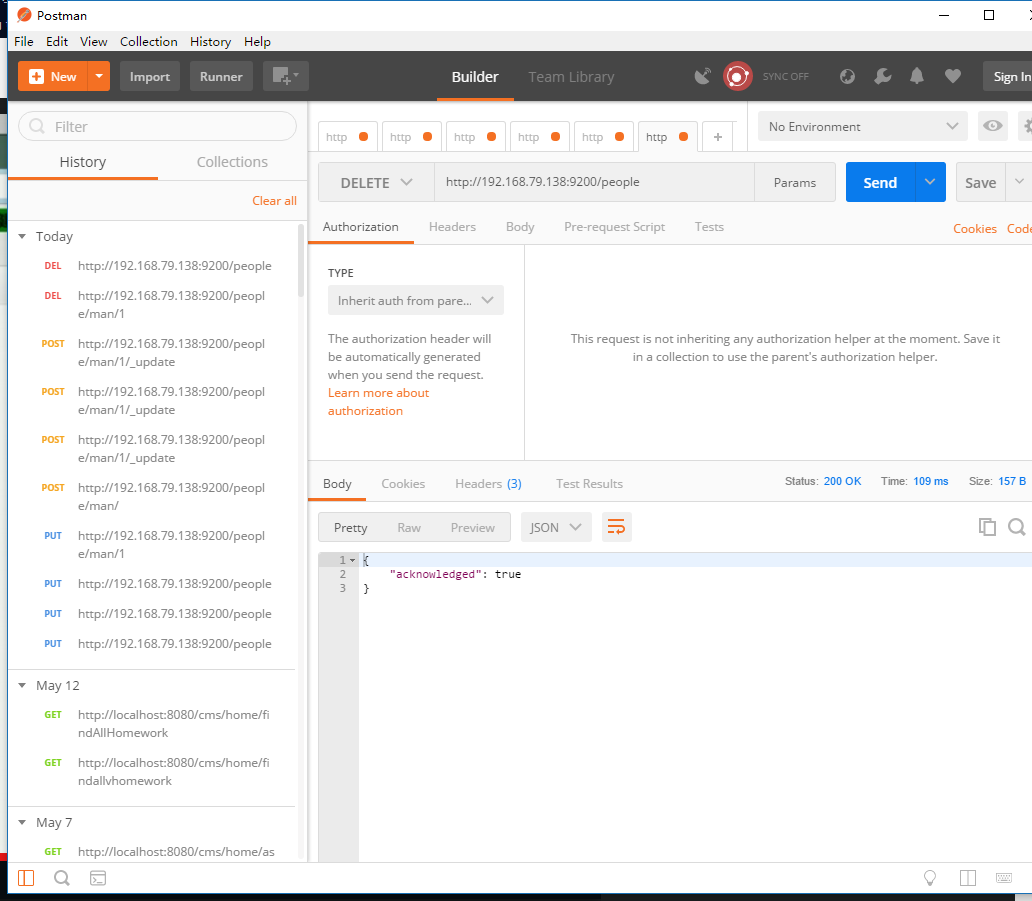Open the Headers tab of the request
1032x901 pixels.
[x=452, y=227]
